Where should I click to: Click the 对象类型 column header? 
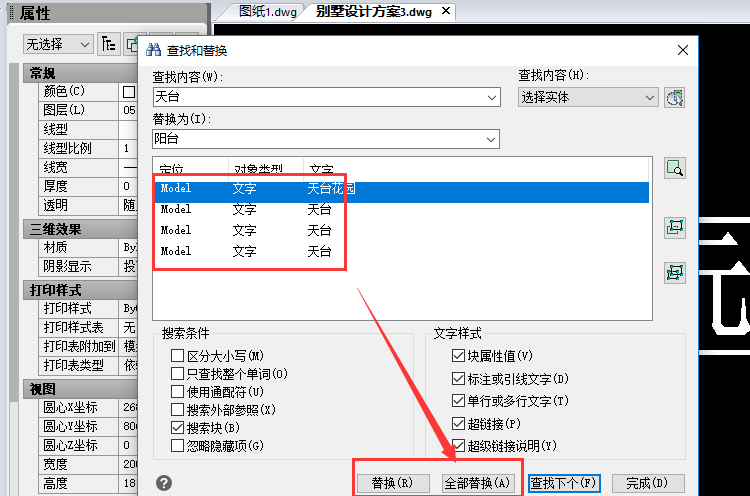(x=266, y=167)
